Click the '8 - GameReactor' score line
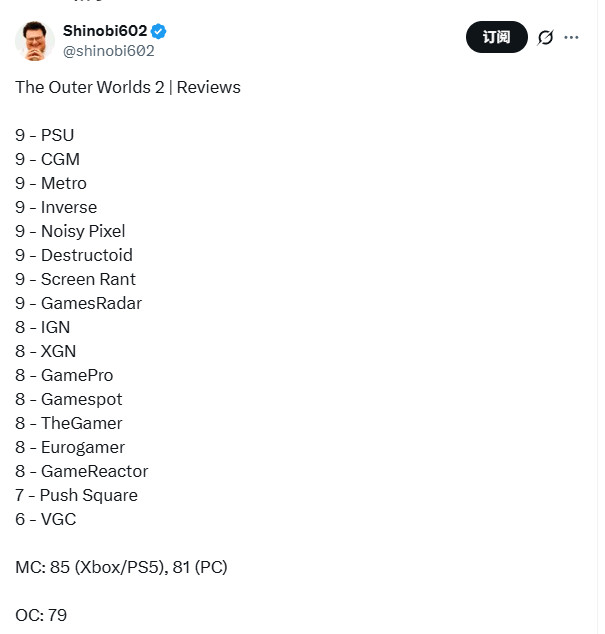Screen dimensions: 605x634 coord(81,471)
